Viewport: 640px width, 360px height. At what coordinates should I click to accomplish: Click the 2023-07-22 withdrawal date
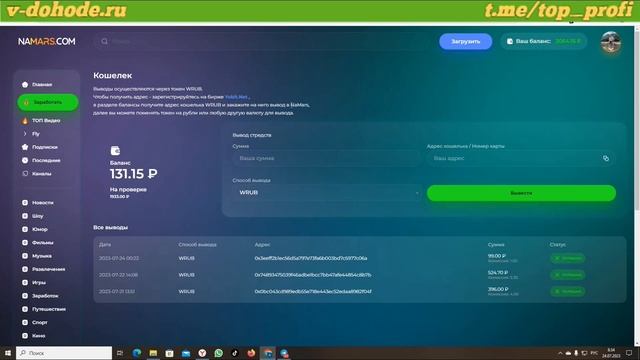point(118,275)
